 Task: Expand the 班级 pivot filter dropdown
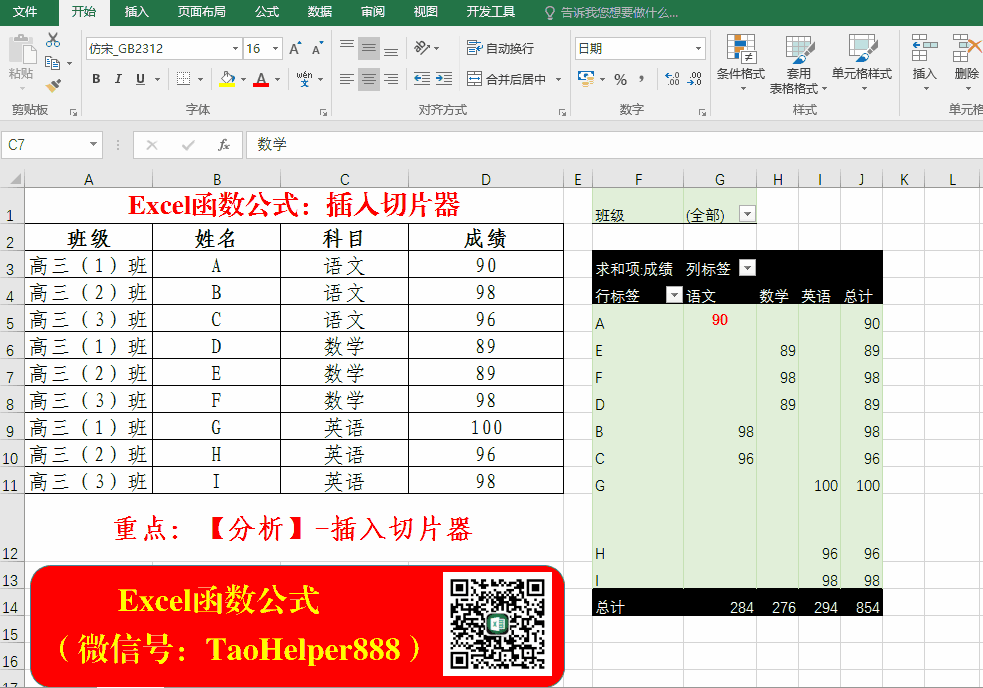746,214
